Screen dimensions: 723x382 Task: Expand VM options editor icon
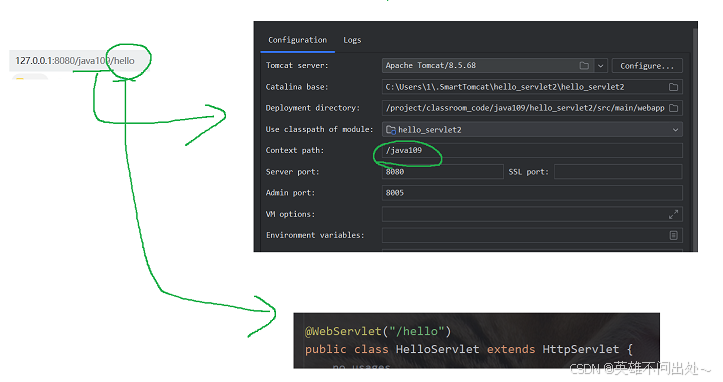click(x=673, y=214)
